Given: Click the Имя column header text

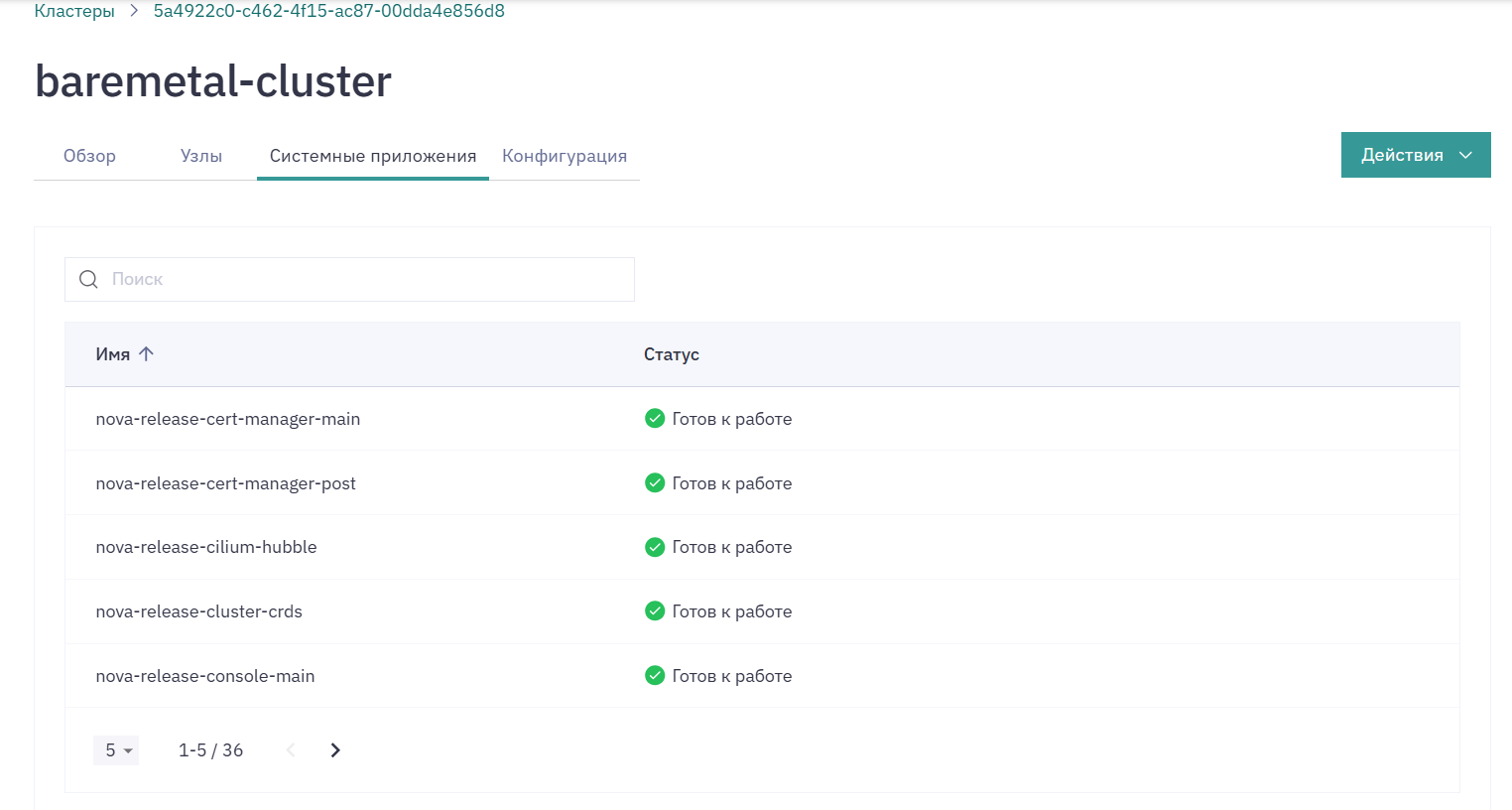Looking at the screenshot, I should point(113,354).
